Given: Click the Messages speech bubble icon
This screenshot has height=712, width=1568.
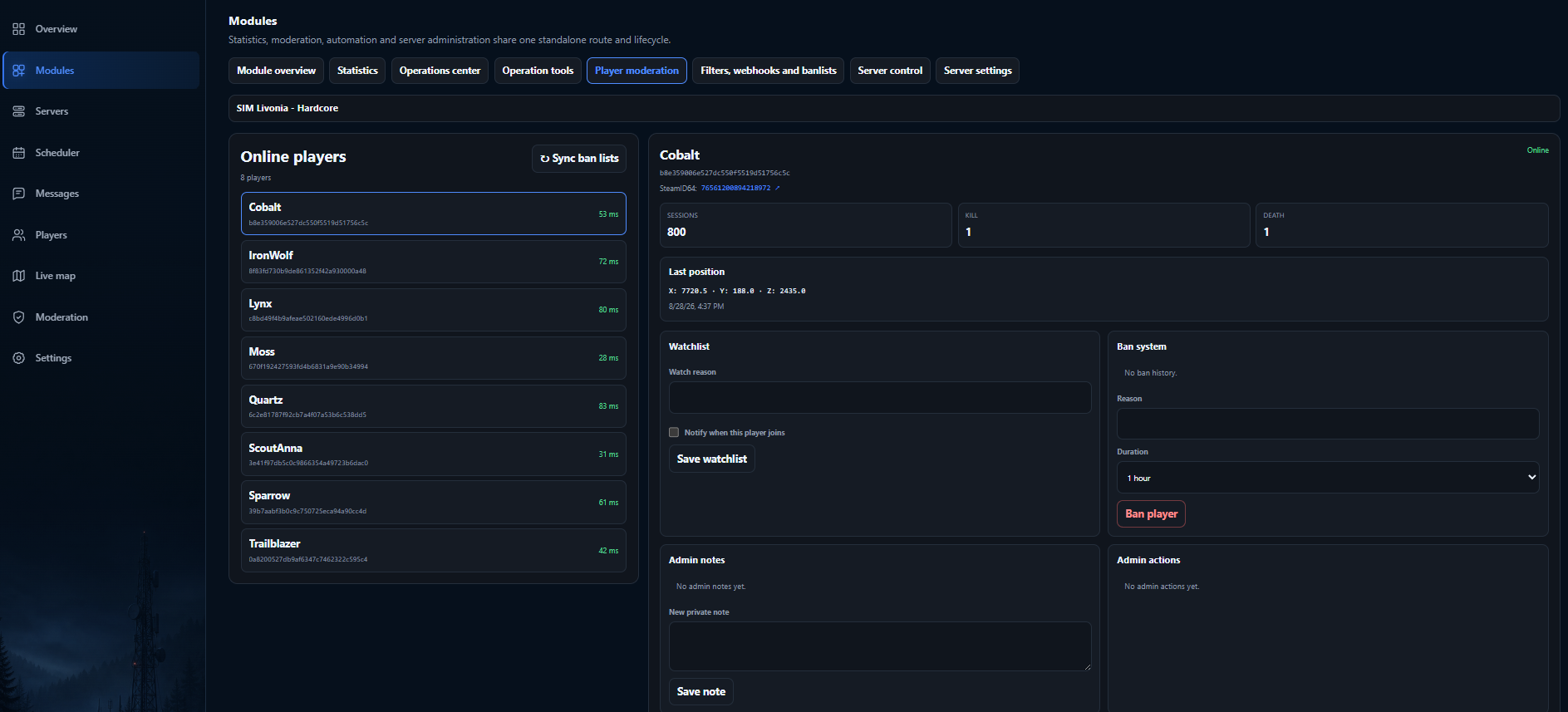Looking at the screenshot, I should point(18,194).
